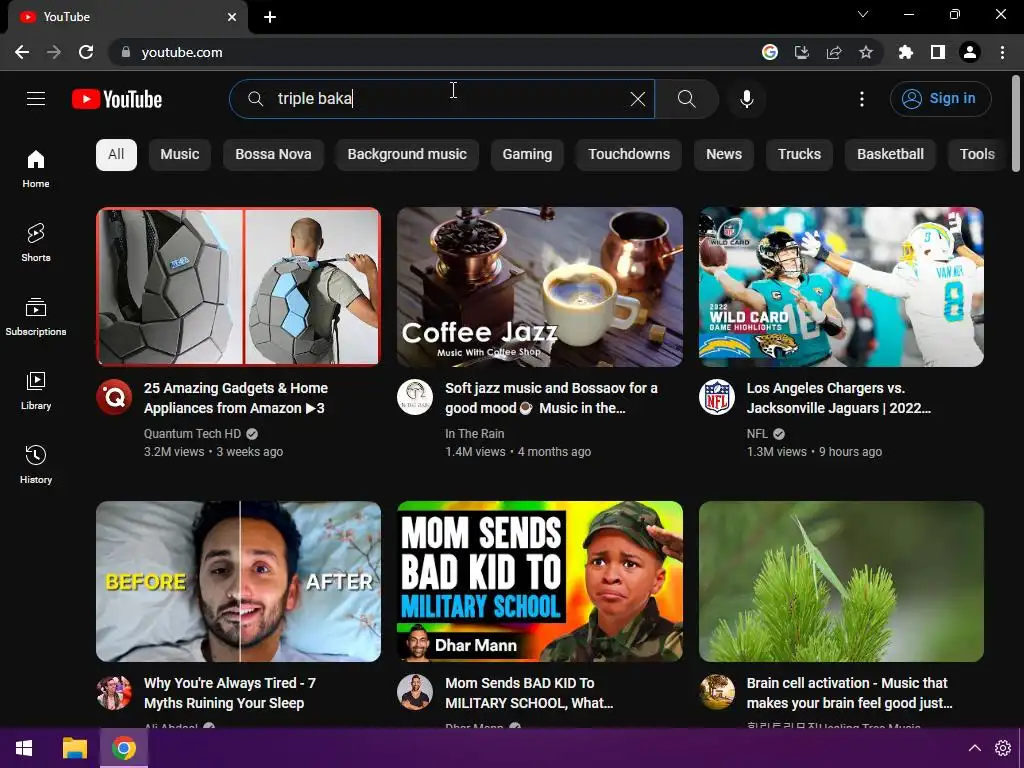Click the Sign in button
Image resolution: width=1024 pixels, height=768 pixels.
pyautogui.click(x=940, y=99)
